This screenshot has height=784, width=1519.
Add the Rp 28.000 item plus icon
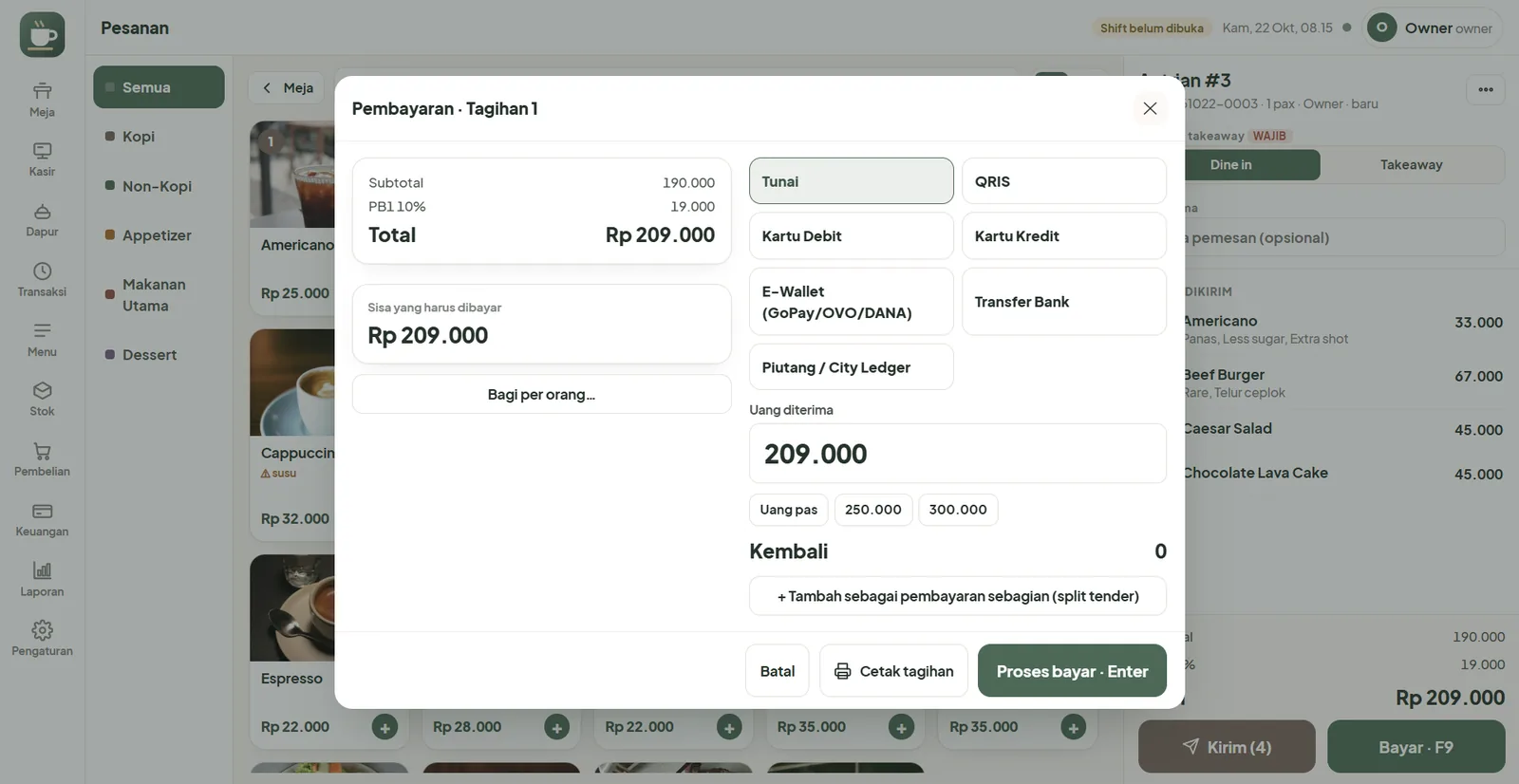point(557,728)
